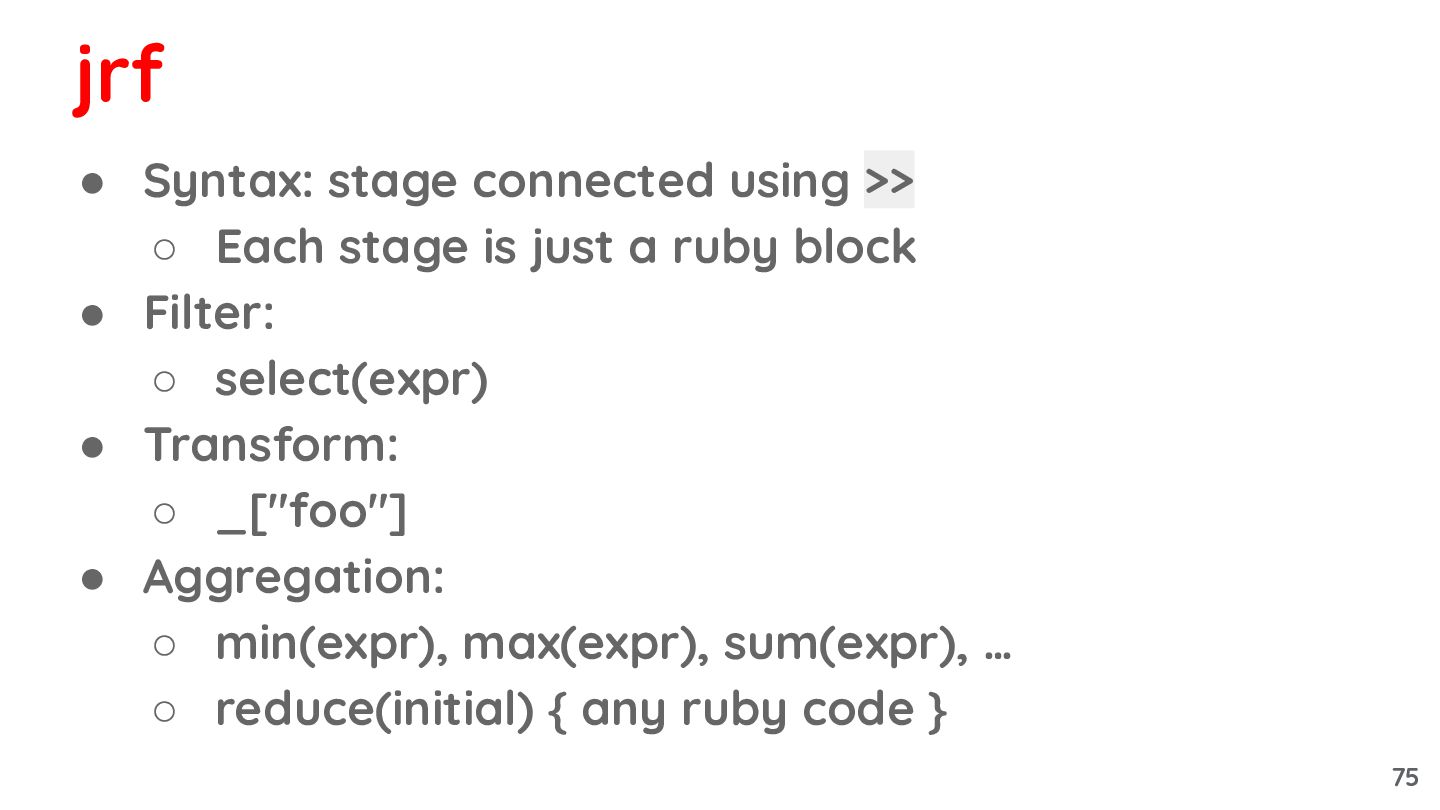Viewport: 1440px width, 810px height.
Task: Click the highlighted ">>" operator
Action: click(x=889, y=181)
